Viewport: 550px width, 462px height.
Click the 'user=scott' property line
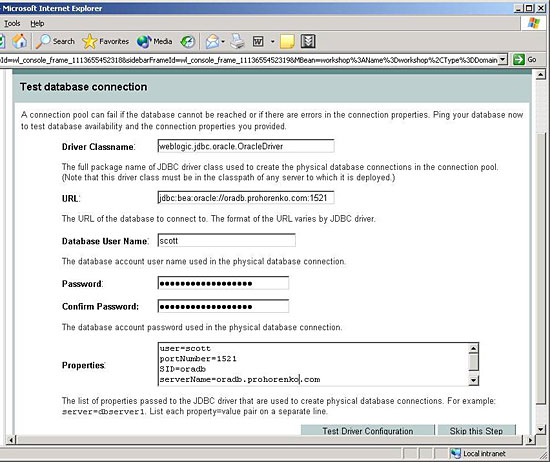[185, 348]
